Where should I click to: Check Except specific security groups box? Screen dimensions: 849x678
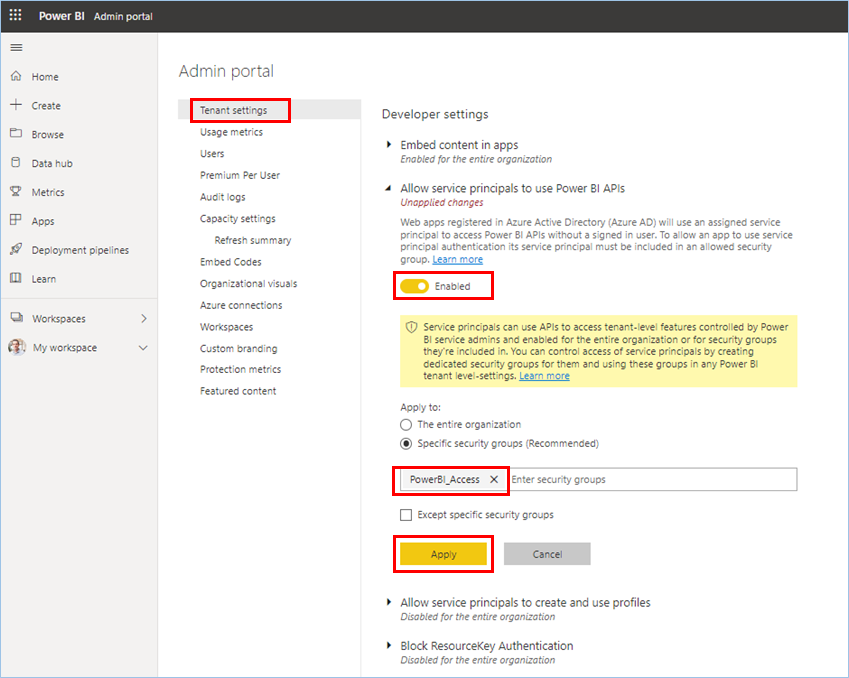point(406,514)
